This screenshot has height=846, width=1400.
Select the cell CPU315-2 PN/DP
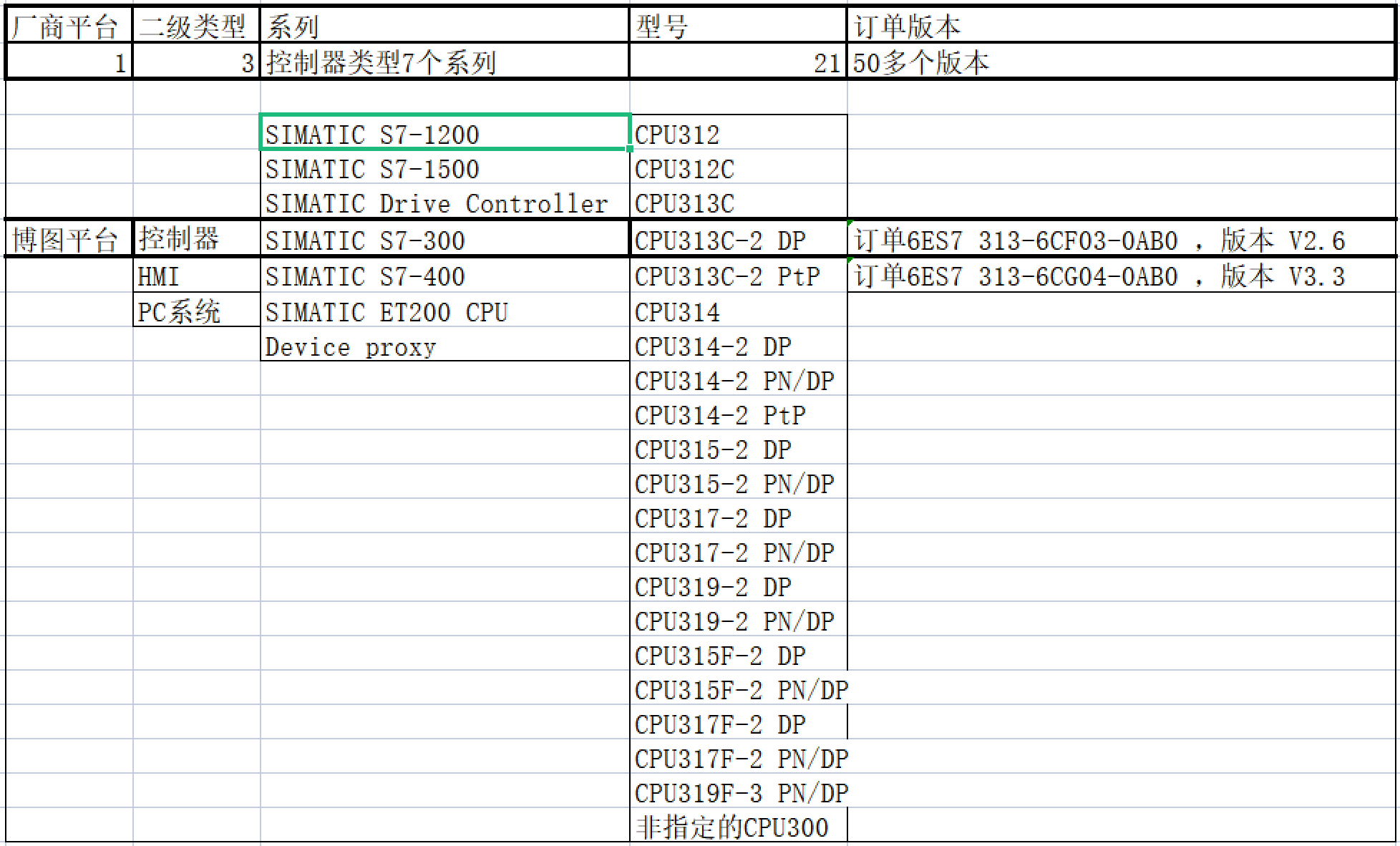point(738,482)
